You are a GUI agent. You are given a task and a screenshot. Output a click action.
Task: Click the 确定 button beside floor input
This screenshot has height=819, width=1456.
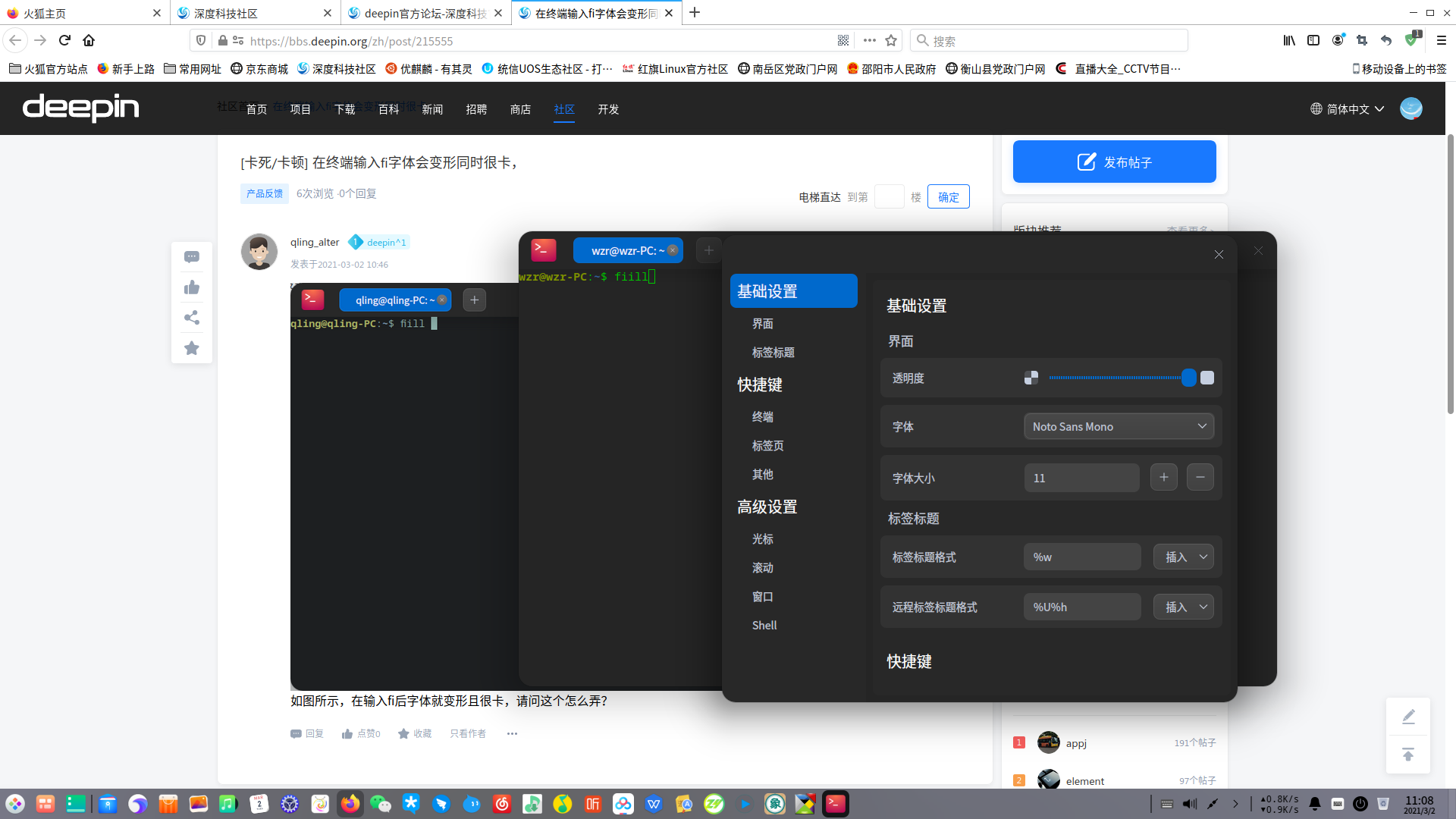coord(948,197)
